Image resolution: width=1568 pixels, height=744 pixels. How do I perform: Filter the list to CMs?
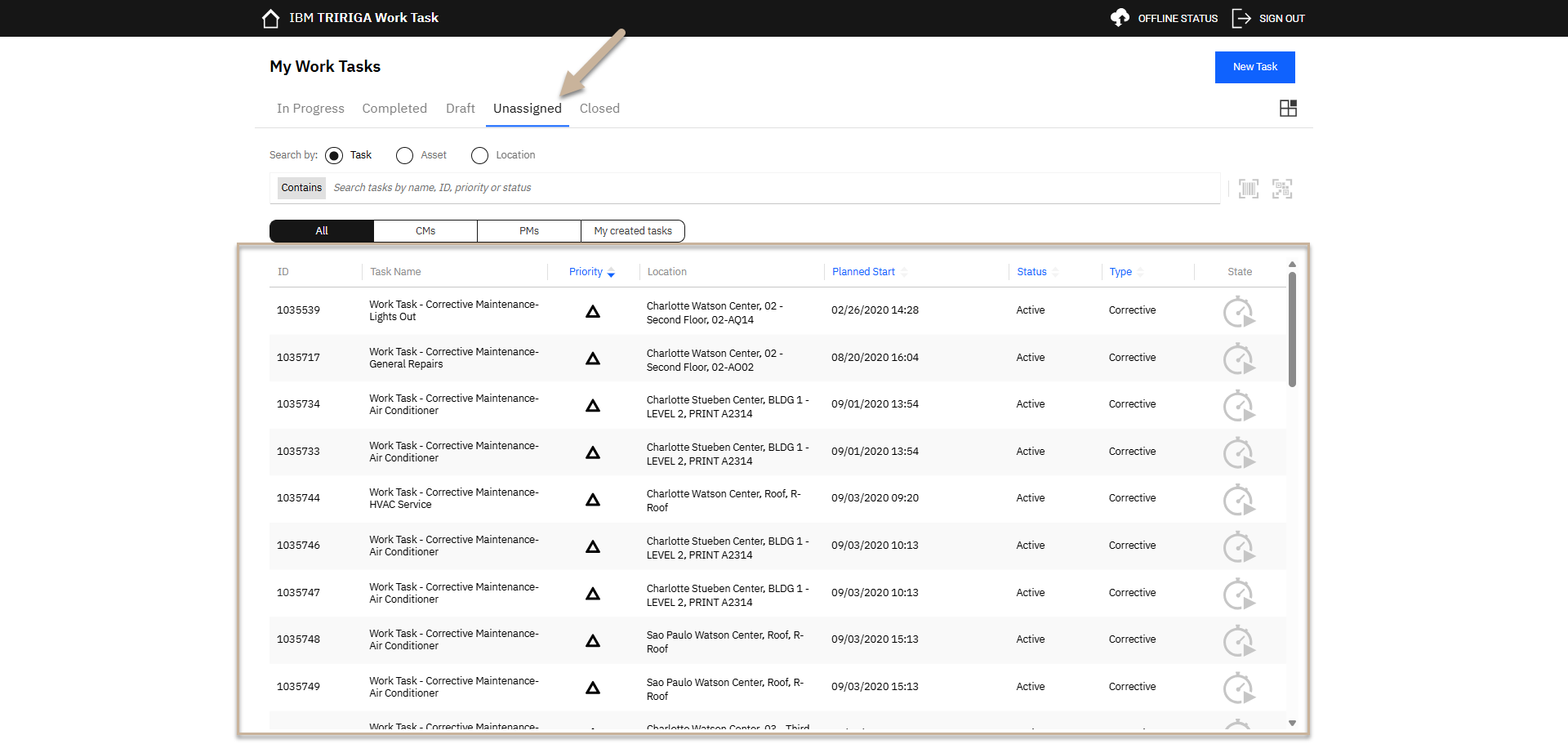tap(425, 231)
